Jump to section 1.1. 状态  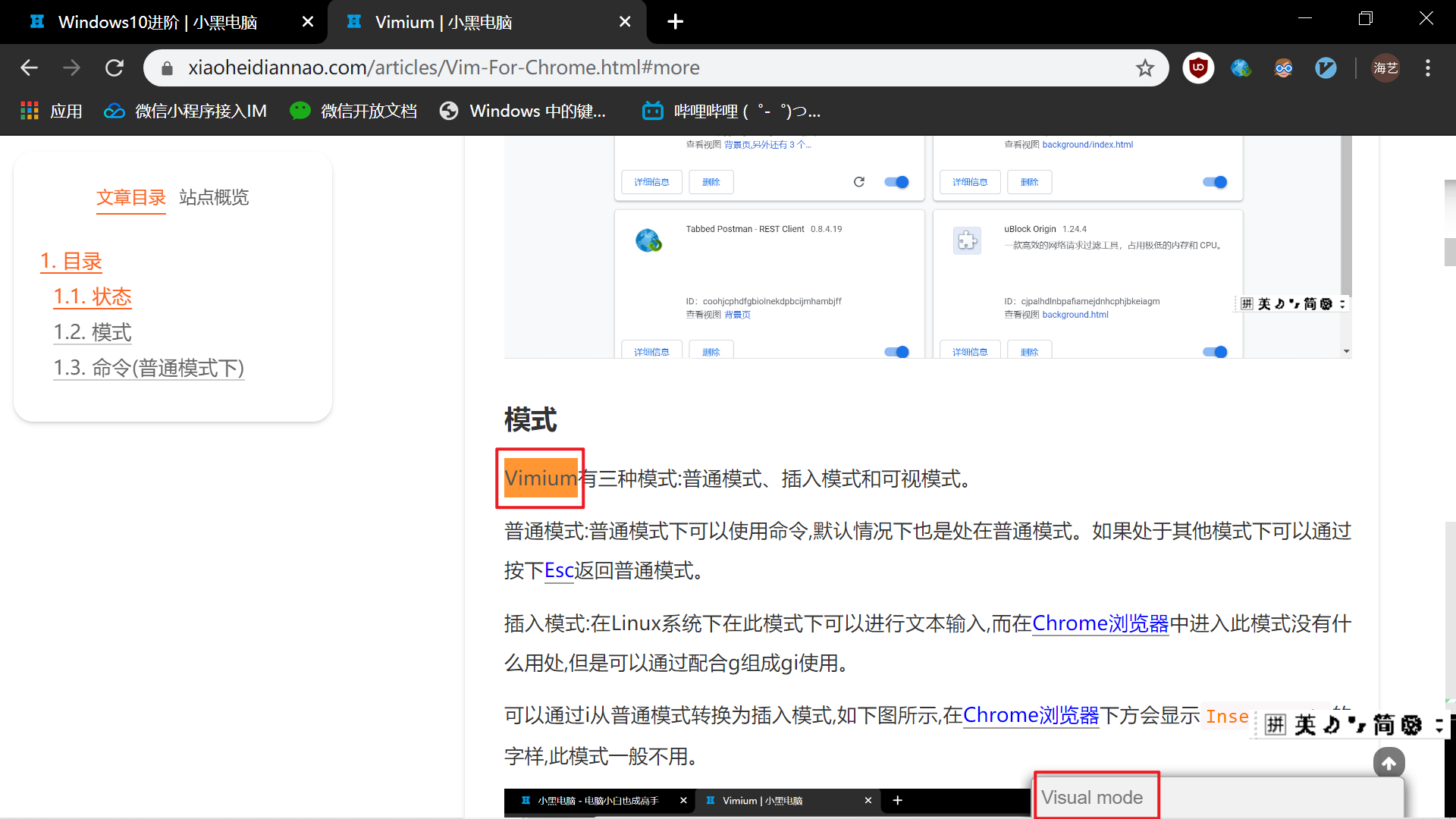93,297
